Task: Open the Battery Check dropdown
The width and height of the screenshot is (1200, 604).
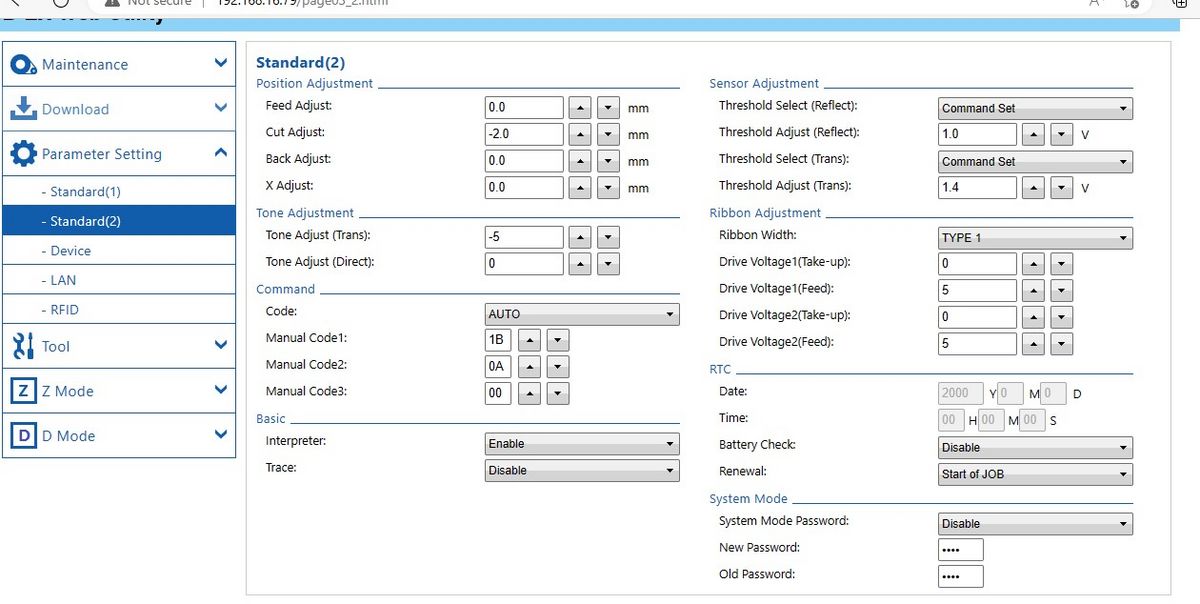Action: [1034, 447]
